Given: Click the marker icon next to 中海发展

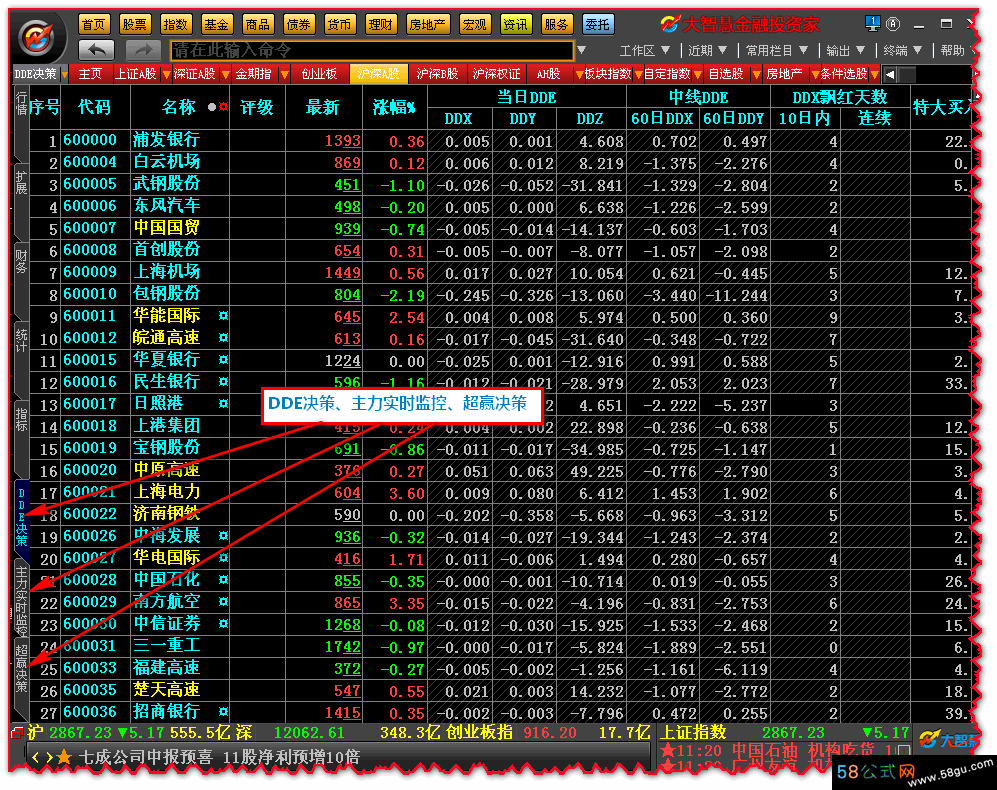Looking at the screenshot, I should (x=223, y=536).
